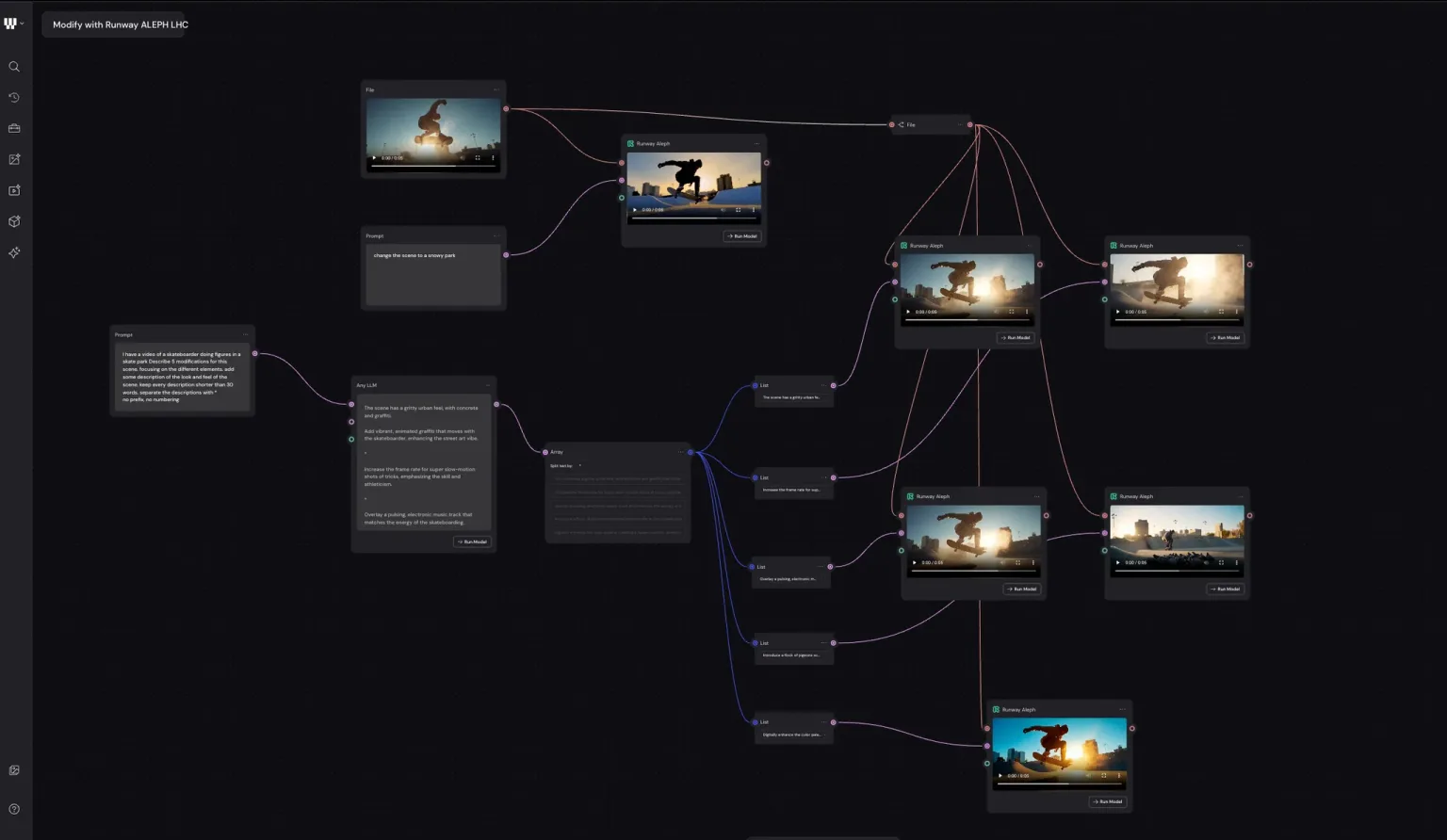Edit the prompt describing five skateboarder scene modifications
The height and width of the screenshot is (840, 1447).
point(182,377)
